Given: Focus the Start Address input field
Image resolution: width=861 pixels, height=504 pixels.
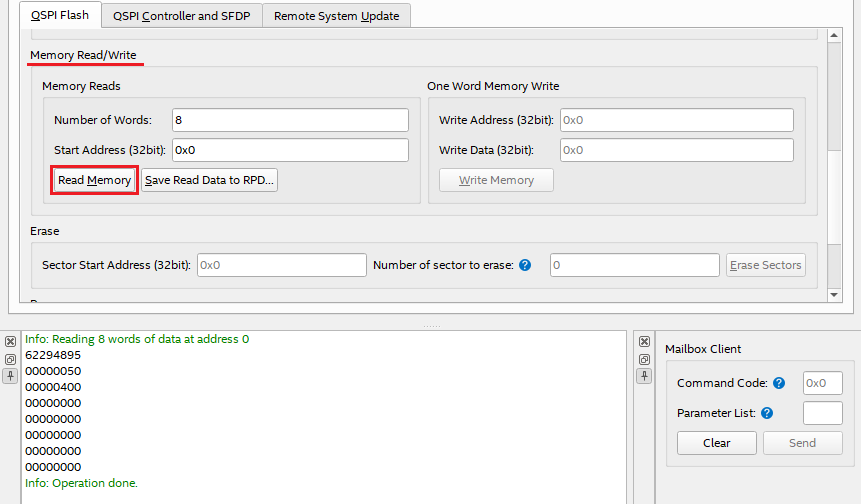Looking at the screenshot, I should (290, 150).
